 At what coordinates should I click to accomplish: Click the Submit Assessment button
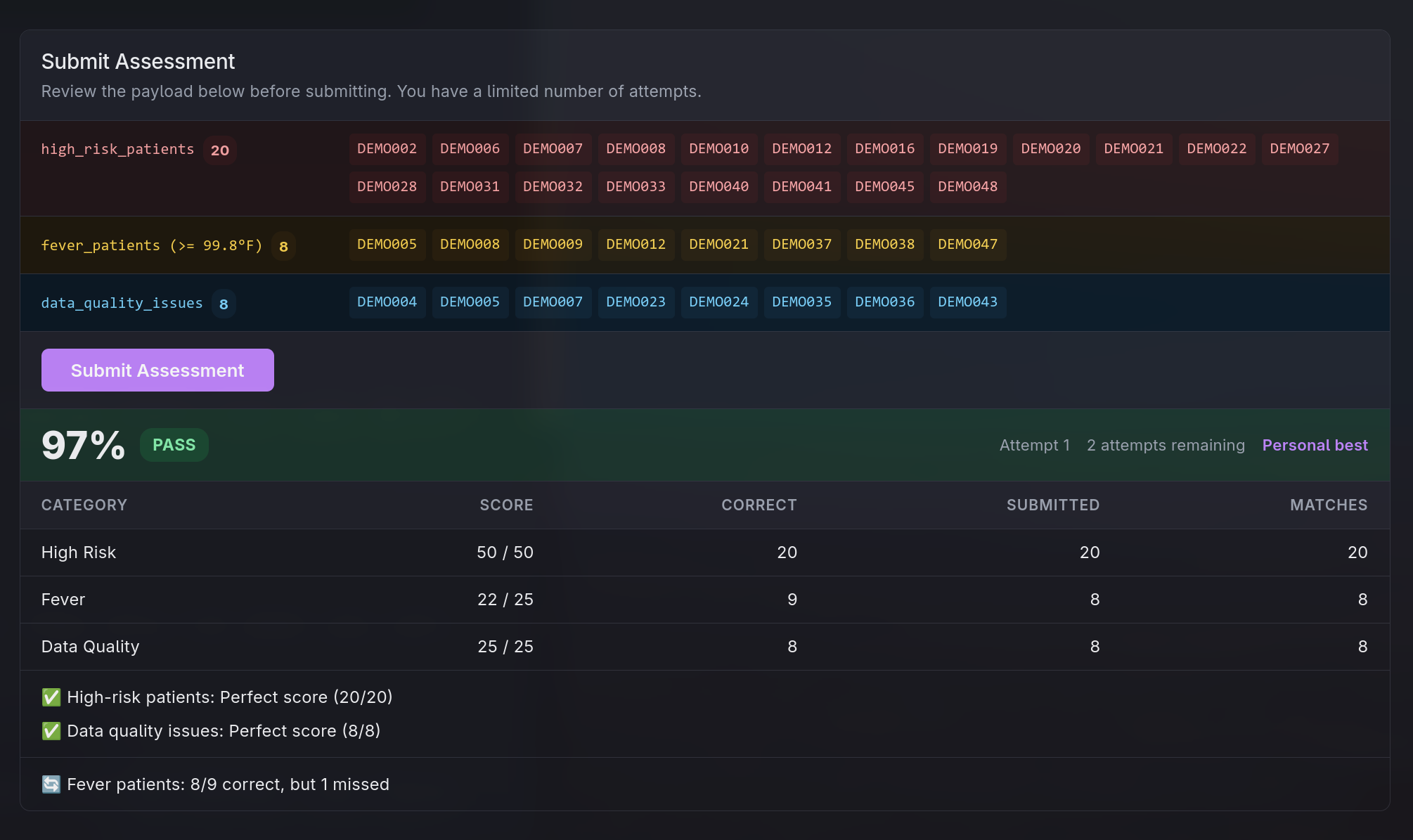[x=157, y=370]
